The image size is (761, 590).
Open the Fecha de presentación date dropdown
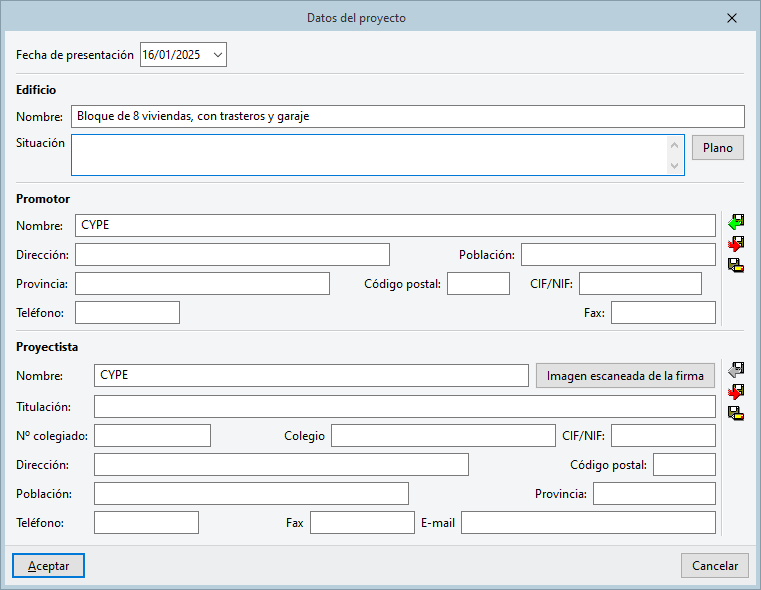218,55
